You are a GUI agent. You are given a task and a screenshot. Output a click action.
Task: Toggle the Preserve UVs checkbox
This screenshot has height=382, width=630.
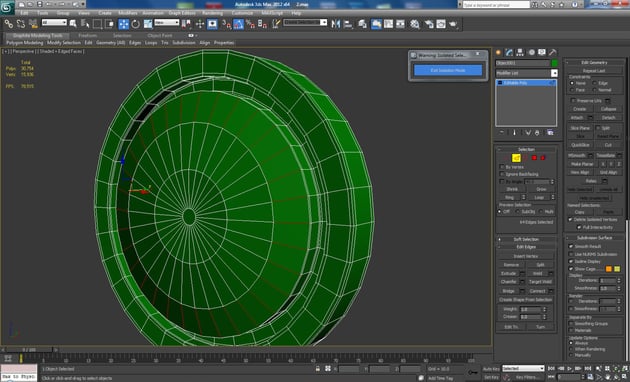pos(573,100)
